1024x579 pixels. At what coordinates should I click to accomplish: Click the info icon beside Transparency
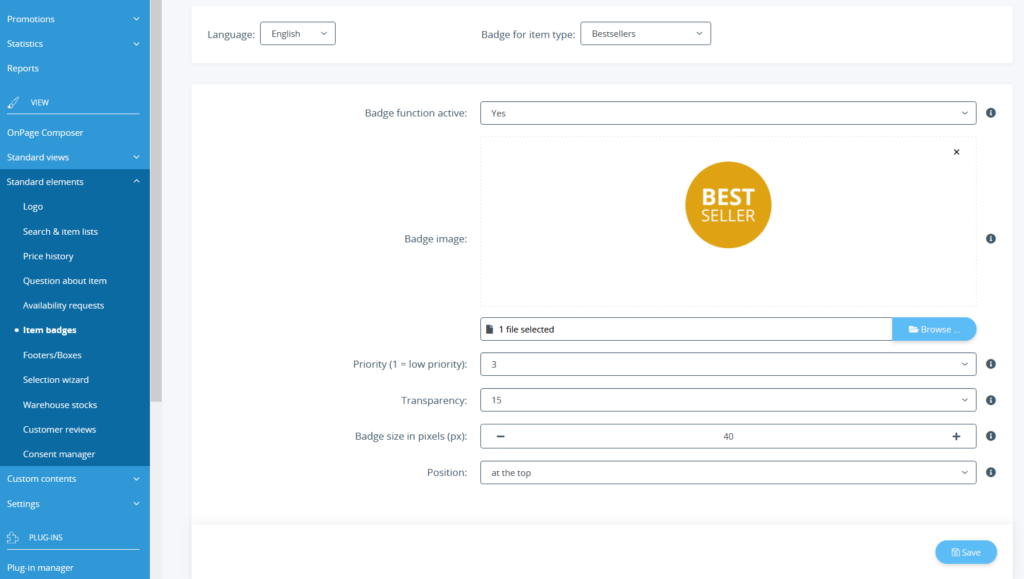[991, 400]
